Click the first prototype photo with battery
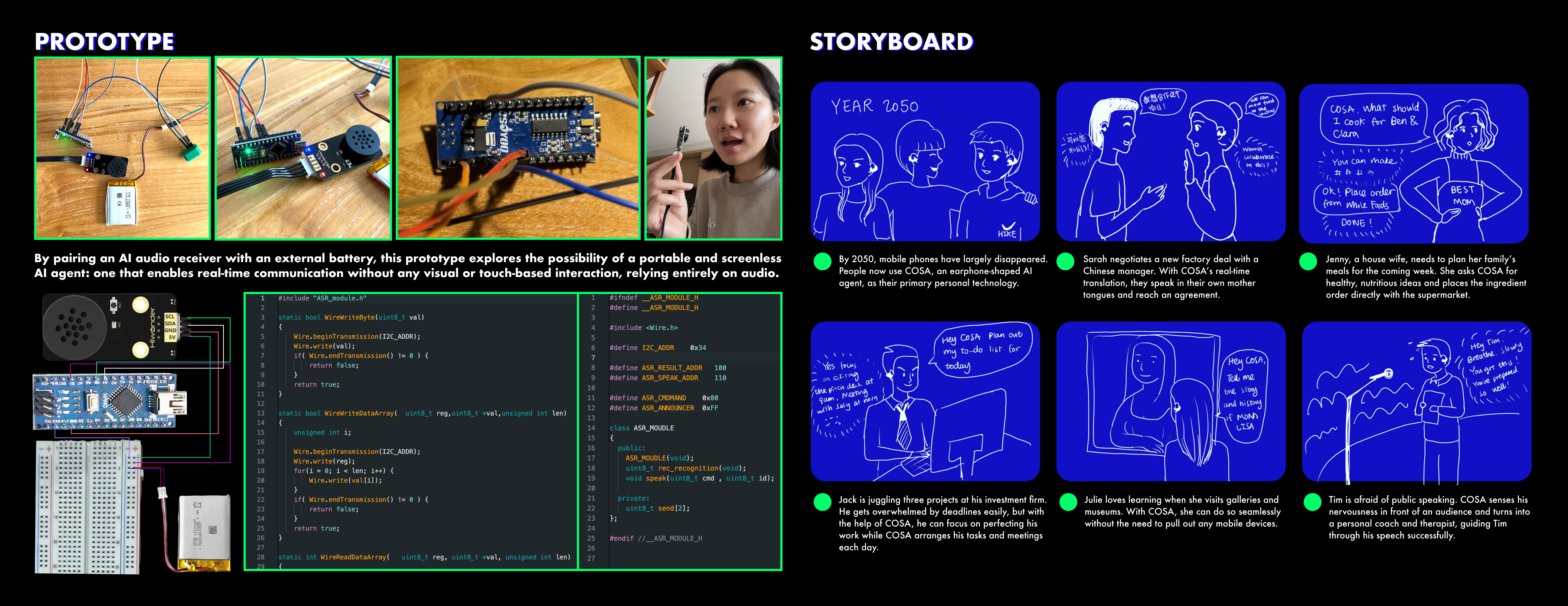 click(x=122, y=148)
